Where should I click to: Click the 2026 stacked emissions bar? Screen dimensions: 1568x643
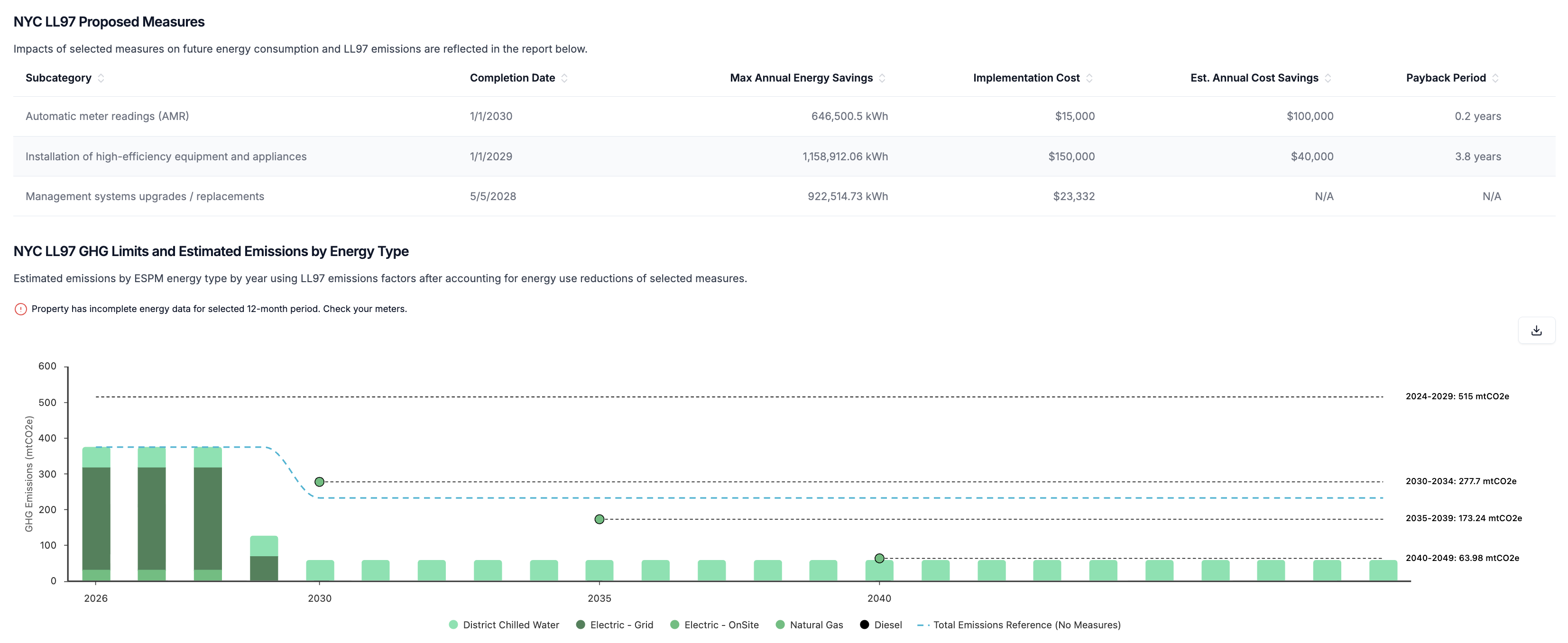click(96, 517)
